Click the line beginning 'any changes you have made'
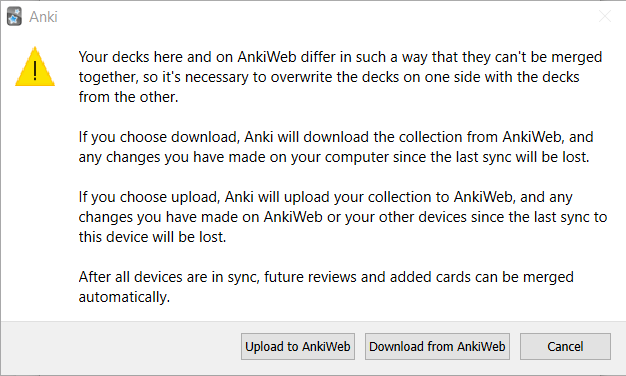626x376 pixels. [334, 157]
